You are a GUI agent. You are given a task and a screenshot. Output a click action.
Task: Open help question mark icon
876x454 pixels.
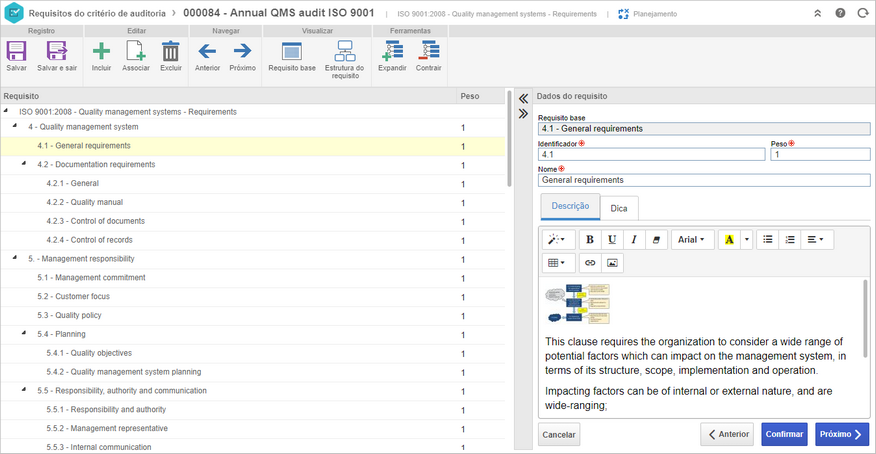click(840, 13)
